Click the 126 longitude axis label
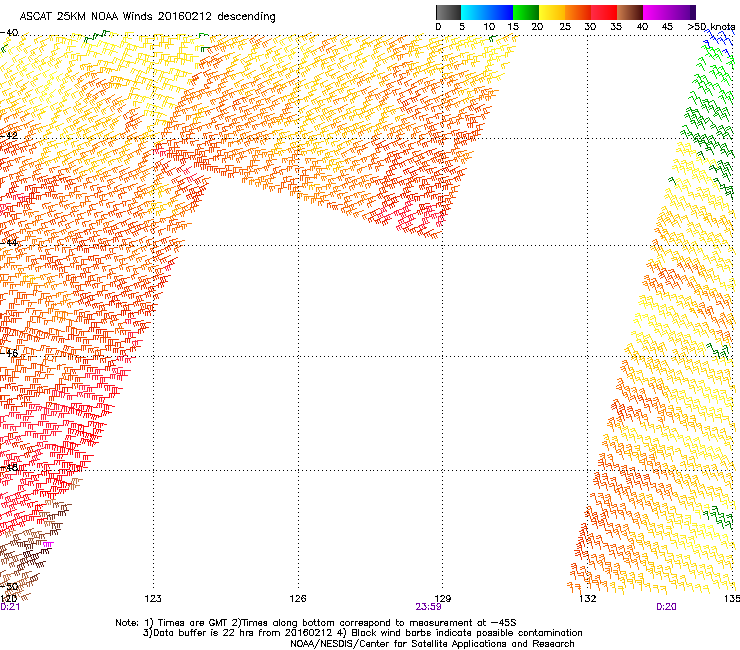 [298, 599]
